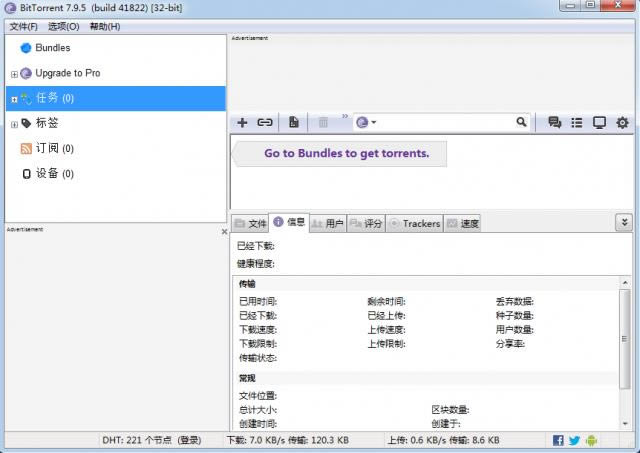Expand the 任务 tree node
The image size is (640, 453).
point(14,100)
